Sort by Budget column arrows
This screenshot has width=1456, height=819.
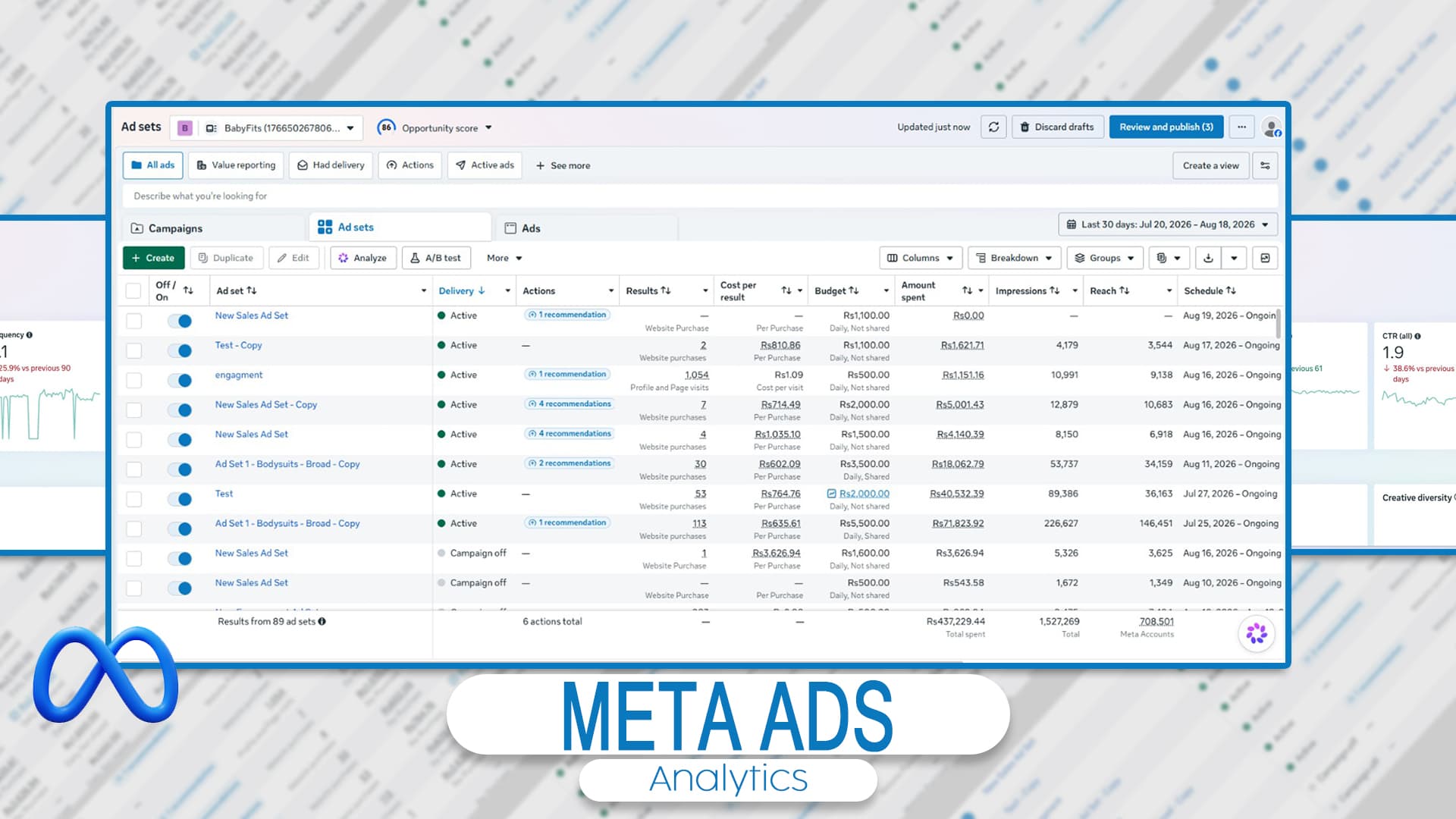pos(854,290)
